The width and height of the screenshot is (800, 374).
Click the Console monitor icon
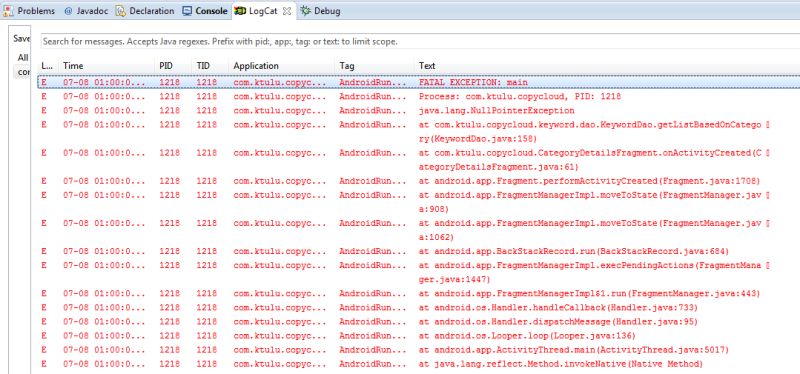pos(187,11)
